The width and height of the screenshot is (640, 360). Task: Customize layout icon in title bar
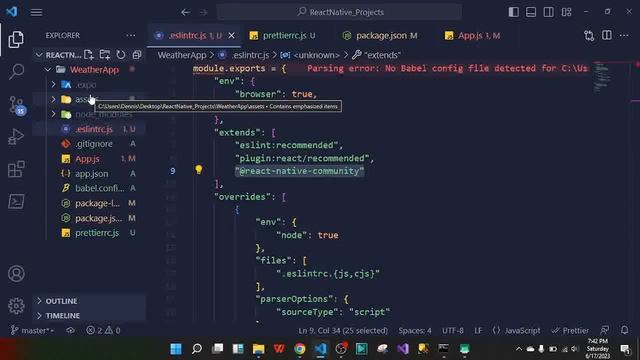[x=567, y=12]
